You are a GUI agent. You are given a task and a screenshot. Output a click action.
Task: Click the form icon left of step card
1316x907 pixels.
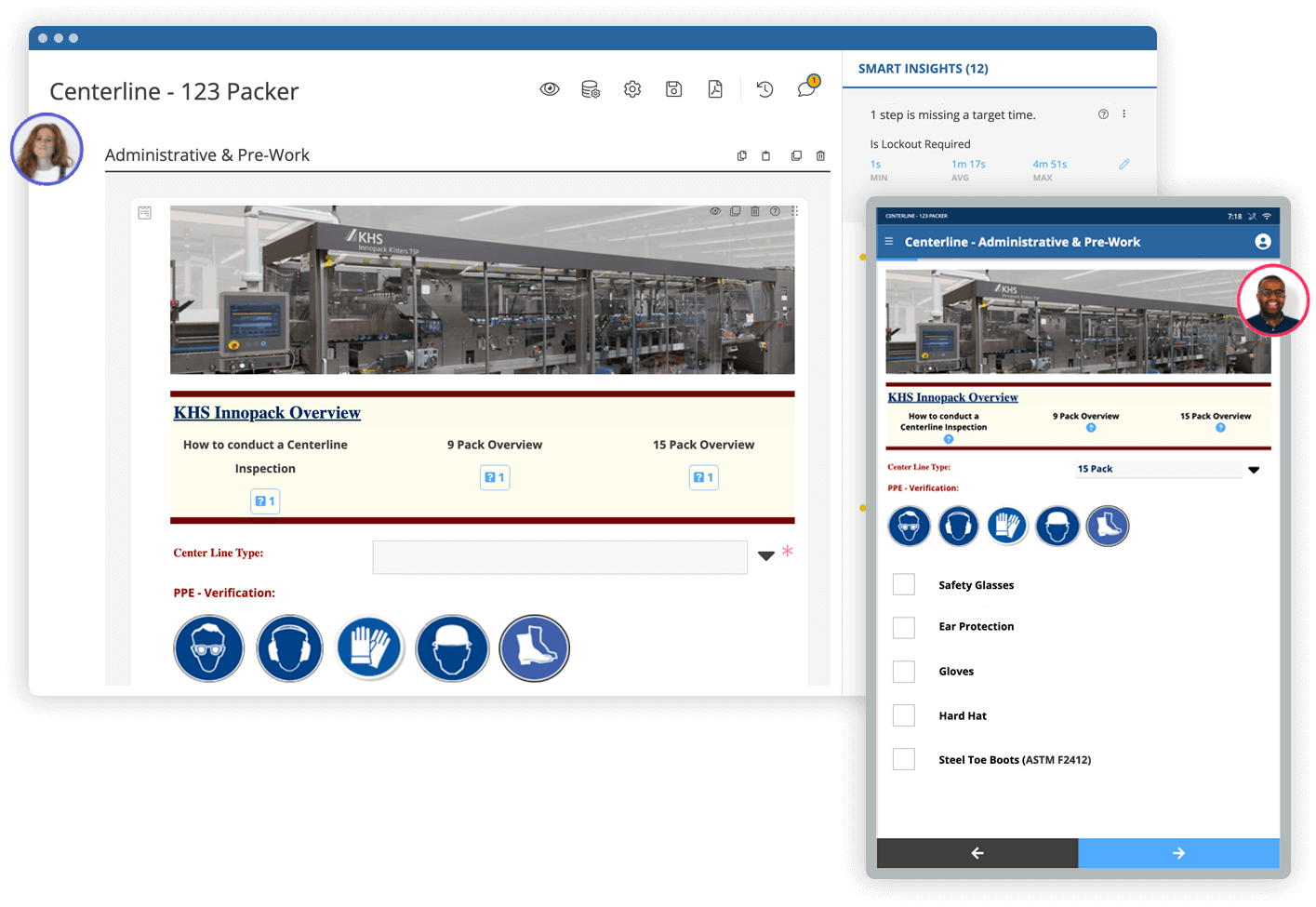click(x=145, y=213)
